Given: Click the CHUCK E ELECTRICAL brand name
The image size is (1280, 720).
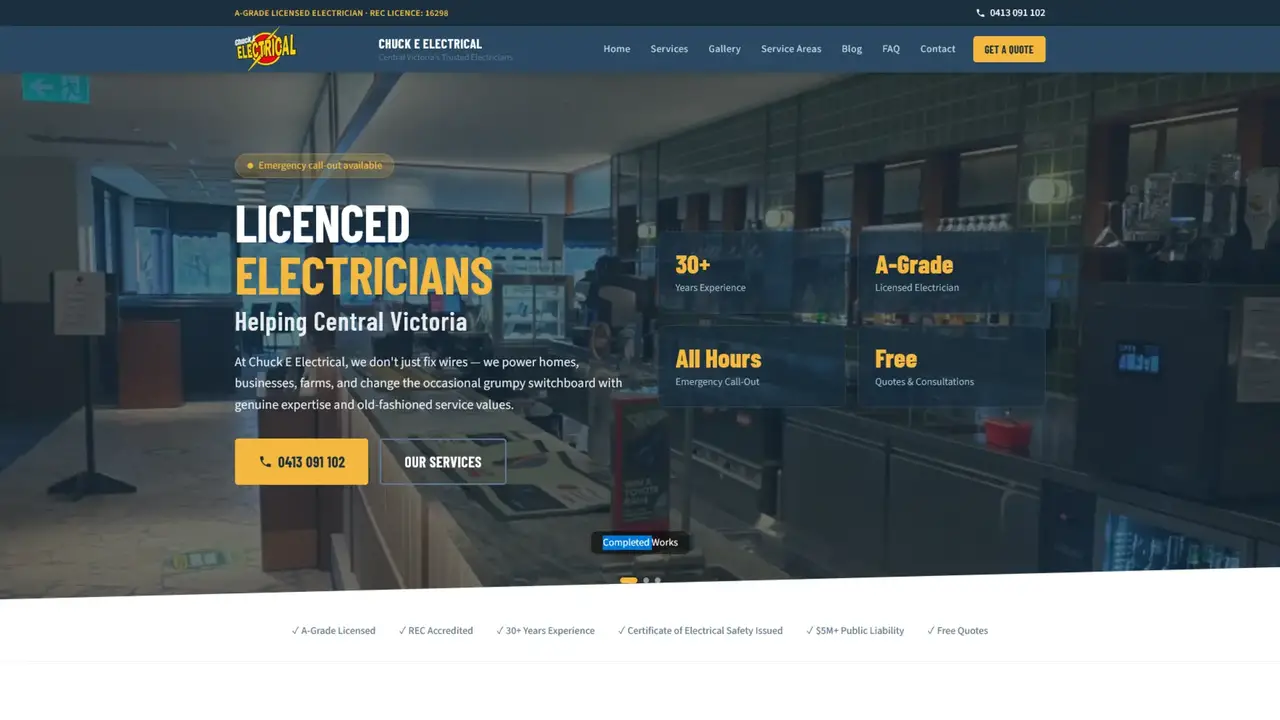Looking at the screenshot, I should (x=430, y=44).
